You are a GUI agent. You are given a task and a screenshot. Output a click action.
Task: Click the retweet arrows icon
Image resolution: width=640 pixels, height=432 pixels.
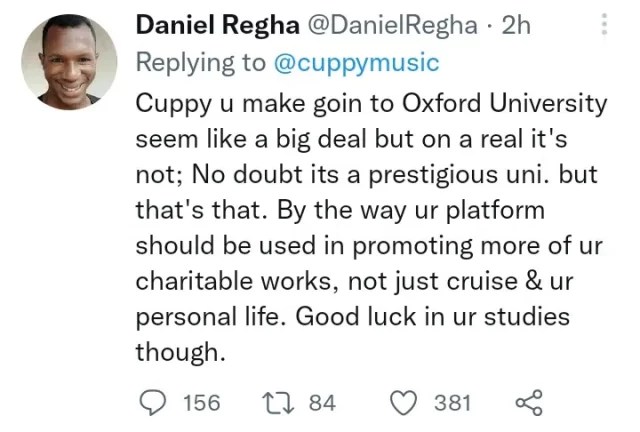pos(277,403)
